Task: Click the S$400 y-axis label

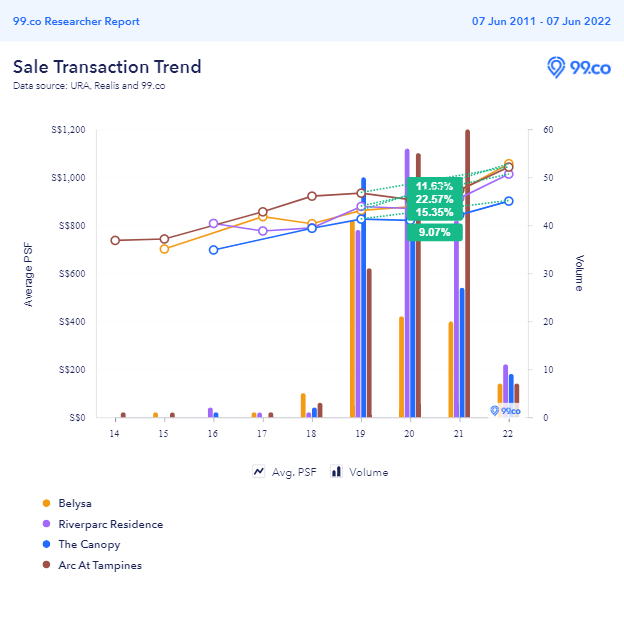Action: (72, 322)
